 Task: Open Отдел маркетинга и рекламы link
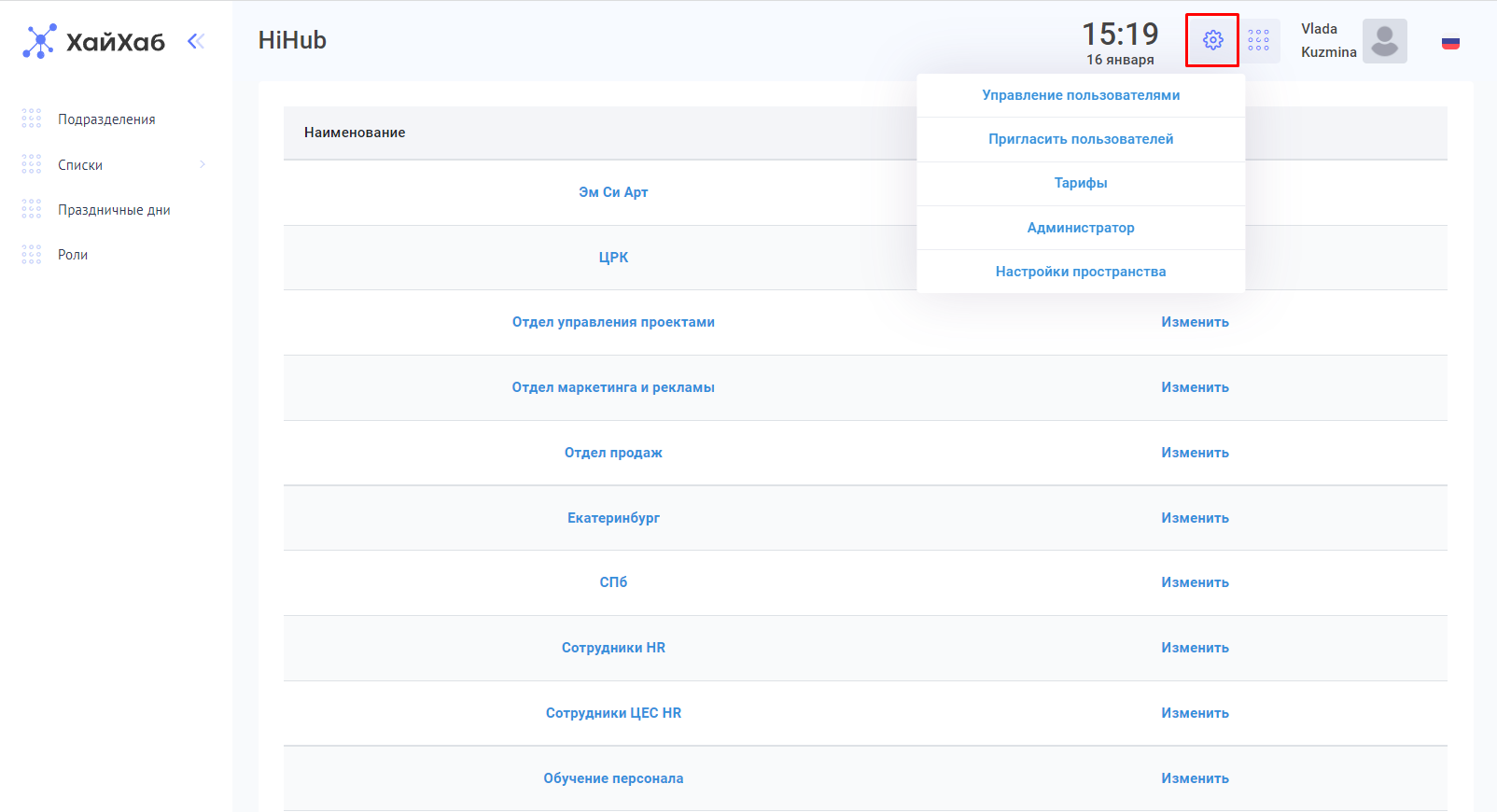pyautogui.click(x=613, y=387)
